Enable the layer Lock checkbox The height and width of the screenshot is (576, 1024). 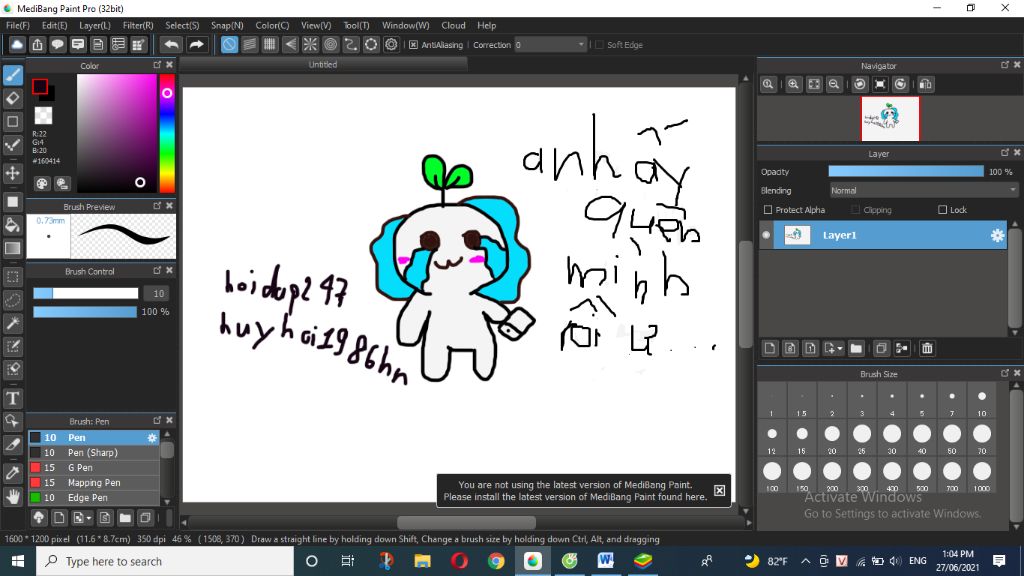942,210
